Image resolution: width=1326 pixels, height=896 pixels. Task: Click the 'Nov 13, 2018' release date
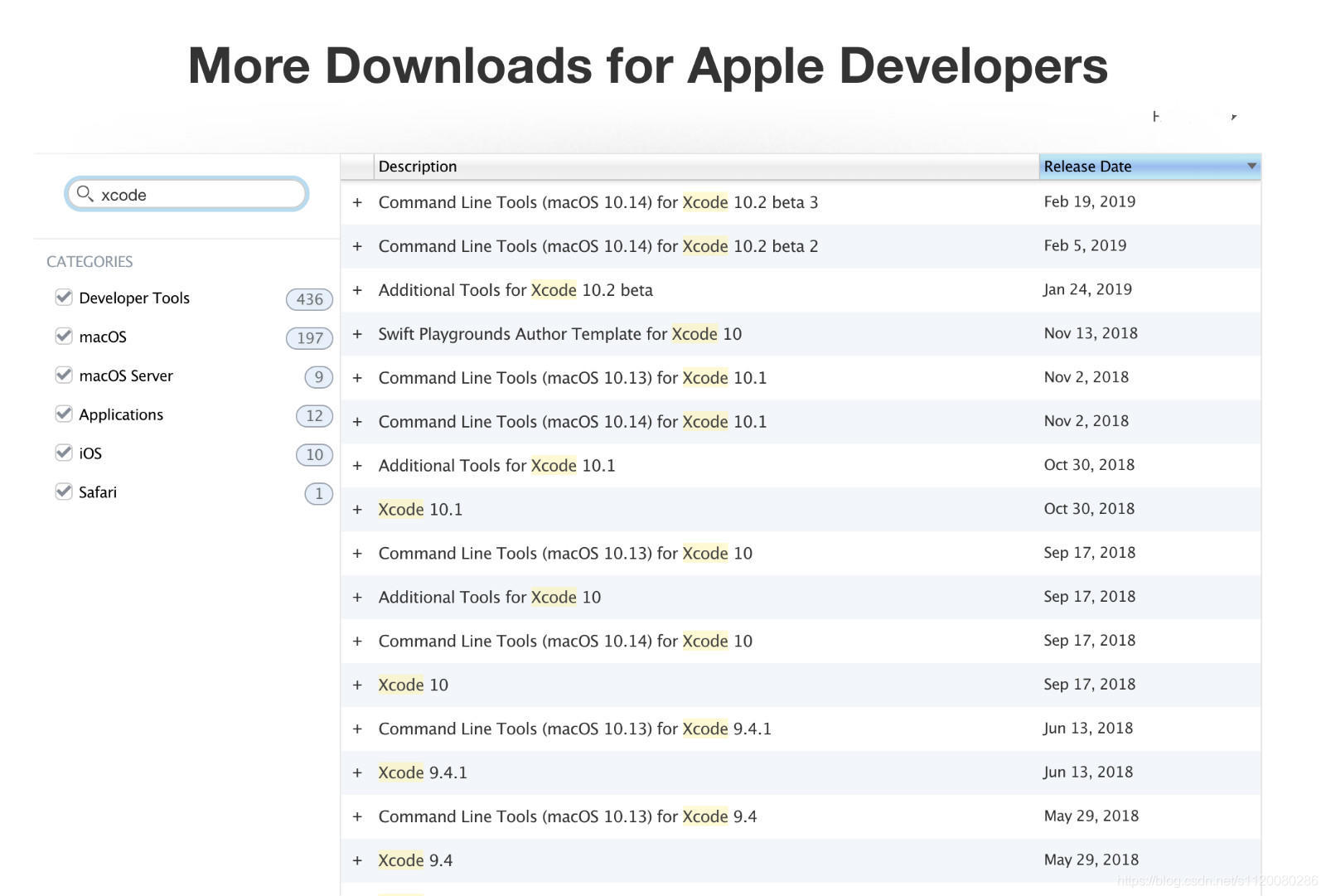[1091, 333]
